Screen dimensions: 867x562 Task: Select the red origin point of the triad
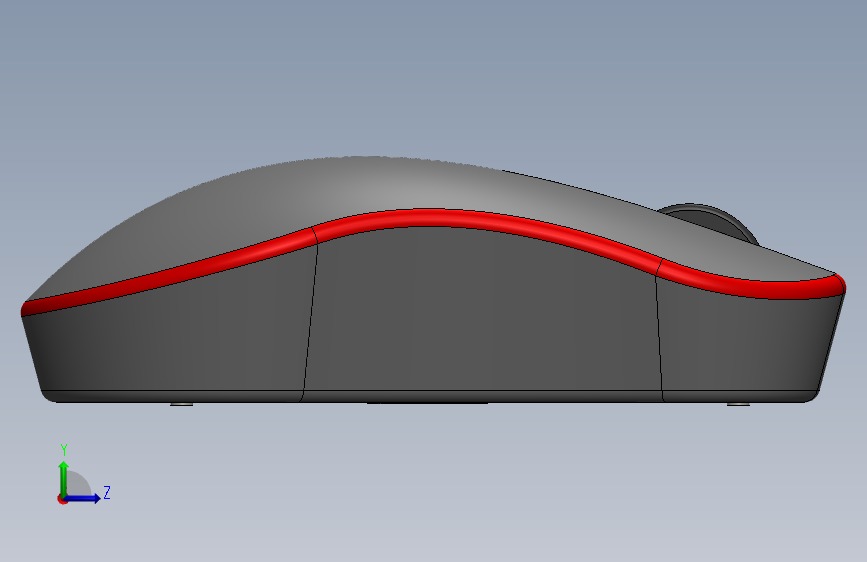click(62, 499)
